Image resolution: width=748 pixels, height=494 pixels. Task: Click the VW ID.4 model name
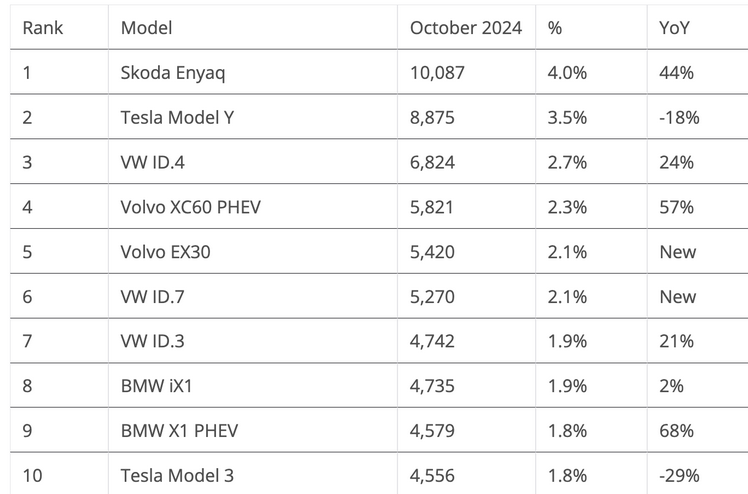[x=152, y=162]
